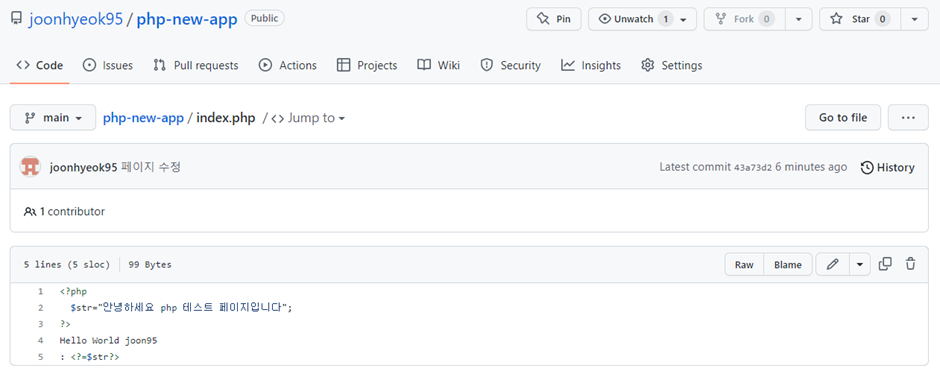Viewport: 940px width, 377px height.
Task: Open the Issues tab
Action: coord(108,65)
